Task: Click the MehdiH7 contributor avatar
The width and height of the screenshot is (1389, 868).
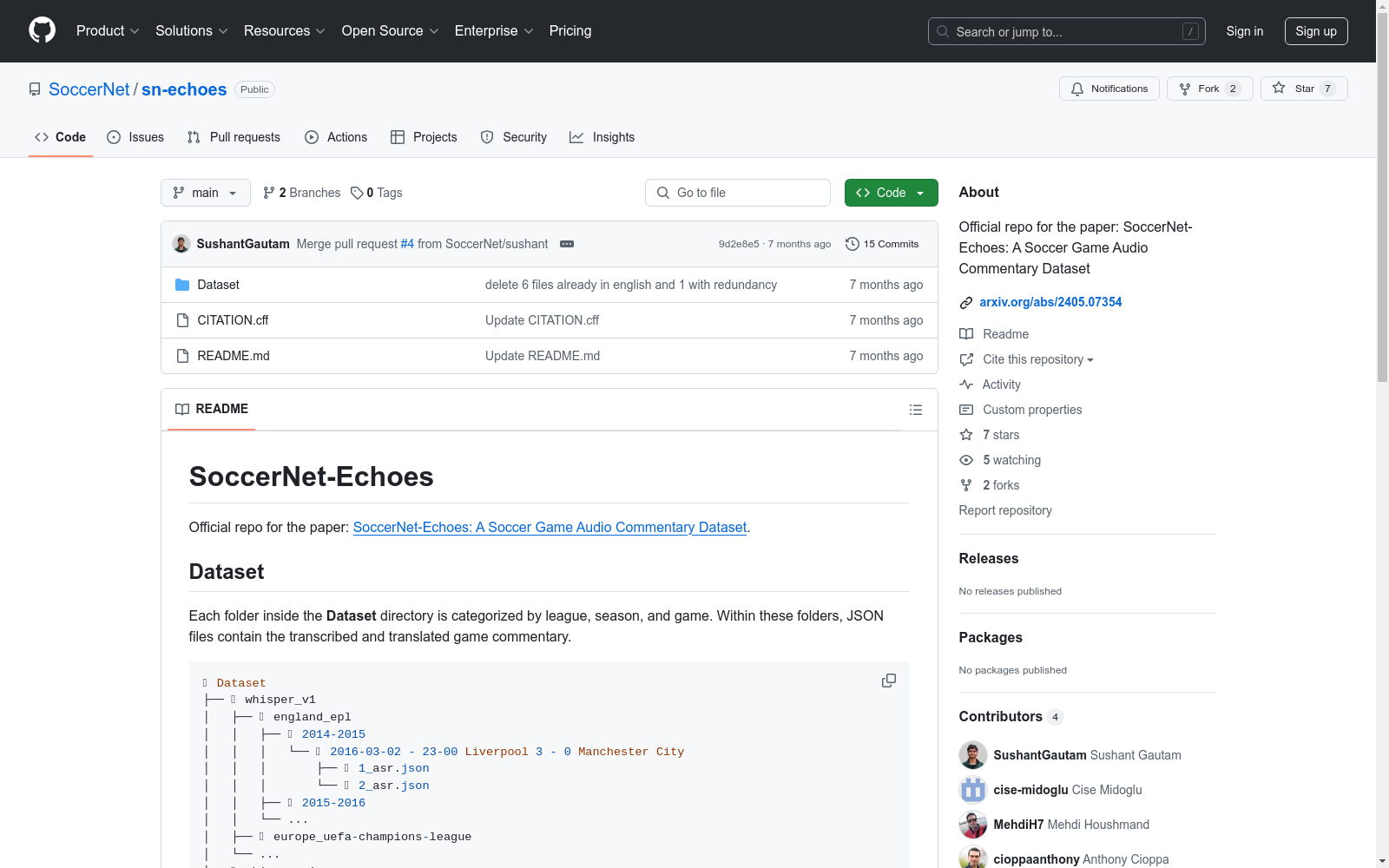Action: point(973,825)
